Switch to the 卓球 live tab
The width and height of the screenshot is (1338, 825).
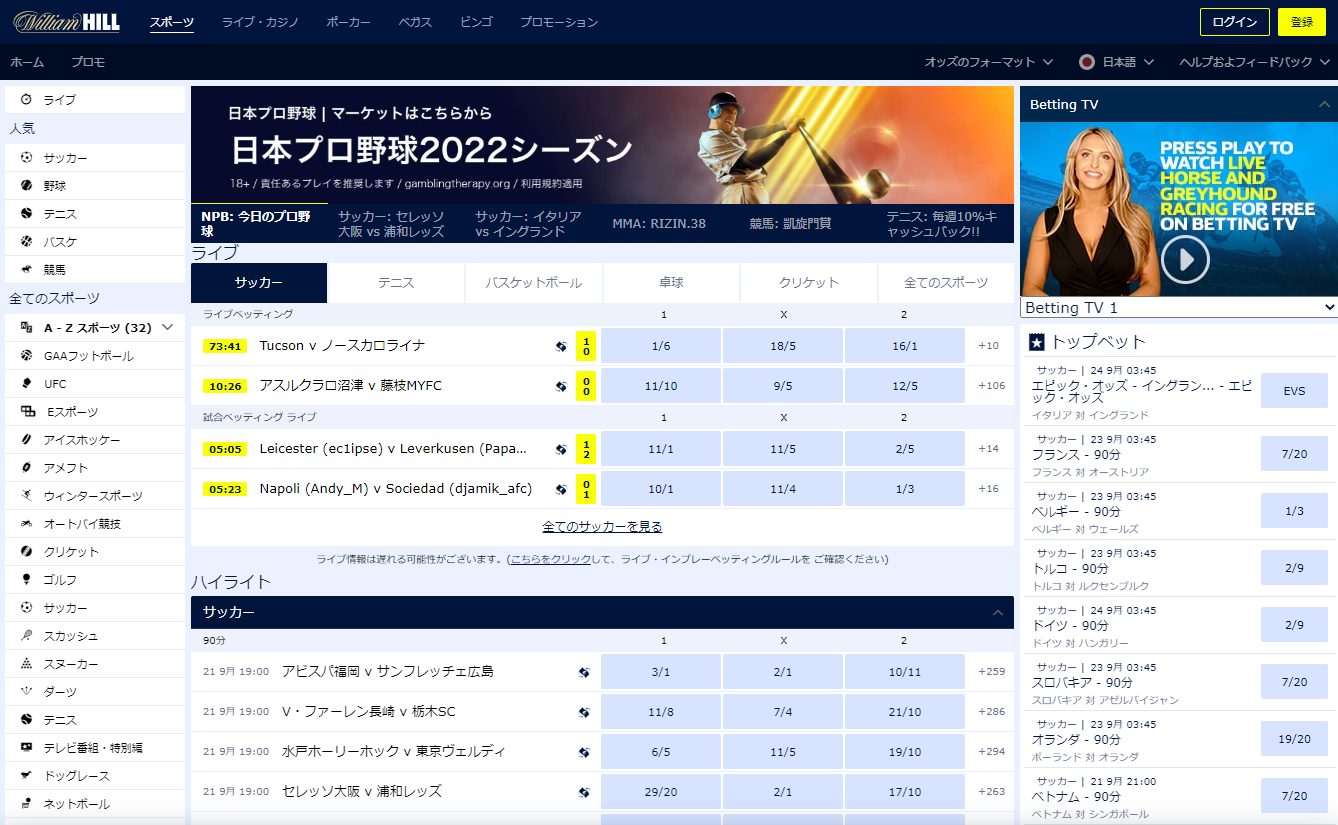click(x=671, y=283)
